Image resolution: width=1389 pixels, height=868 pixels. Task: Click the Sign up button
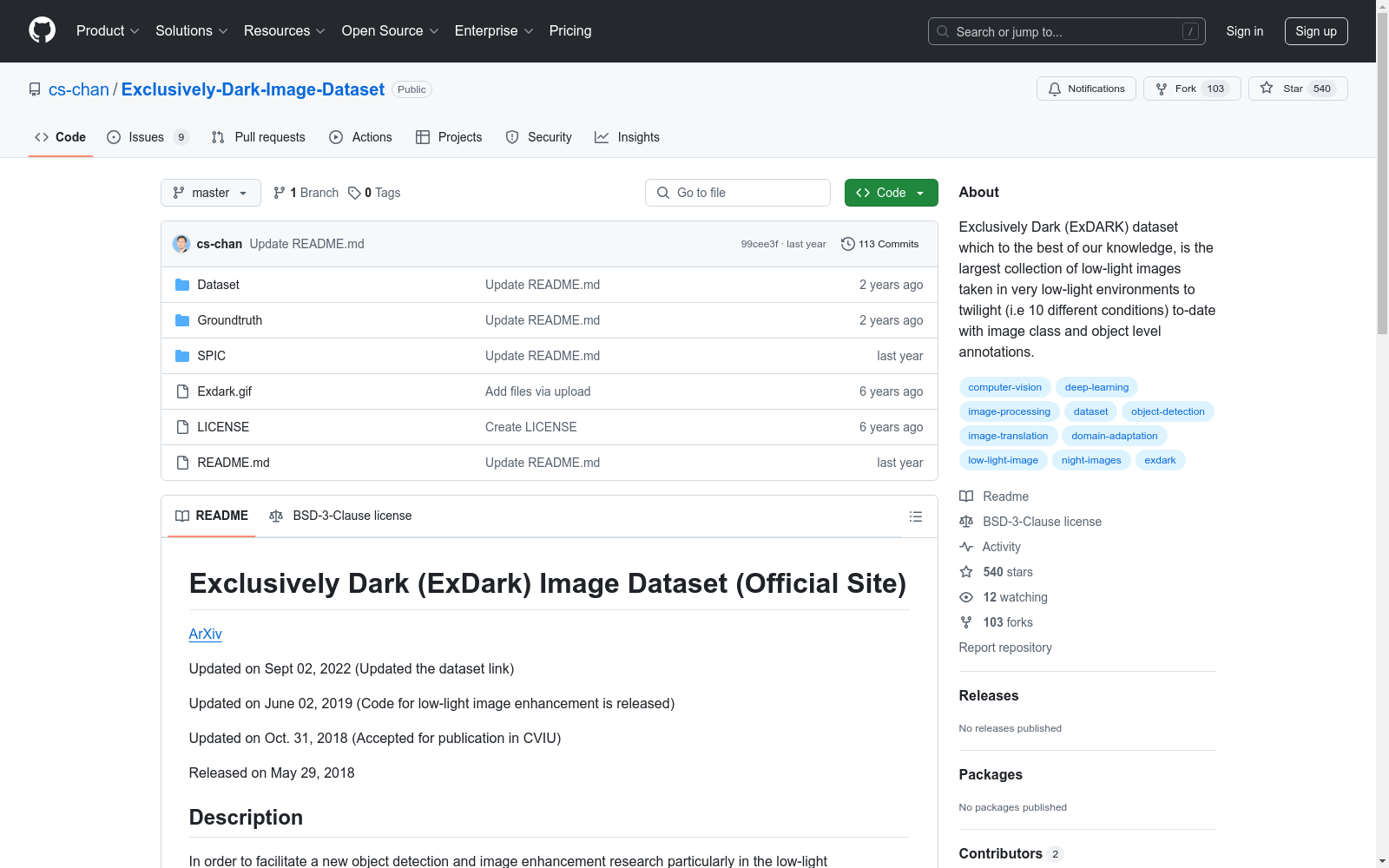click(x=1316, y=31)
